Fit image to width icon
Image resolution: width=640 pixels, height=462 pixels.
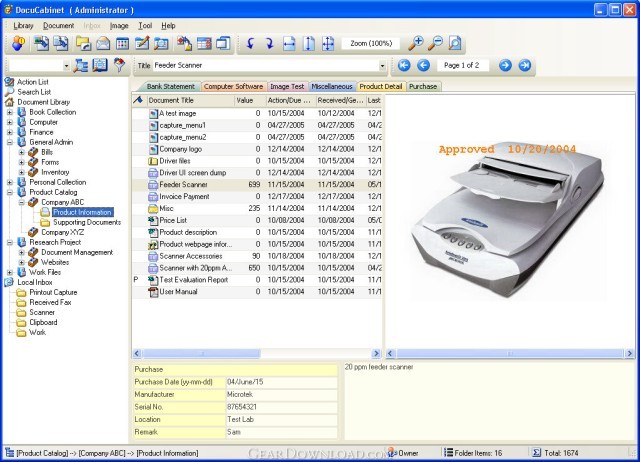(289, 43)
